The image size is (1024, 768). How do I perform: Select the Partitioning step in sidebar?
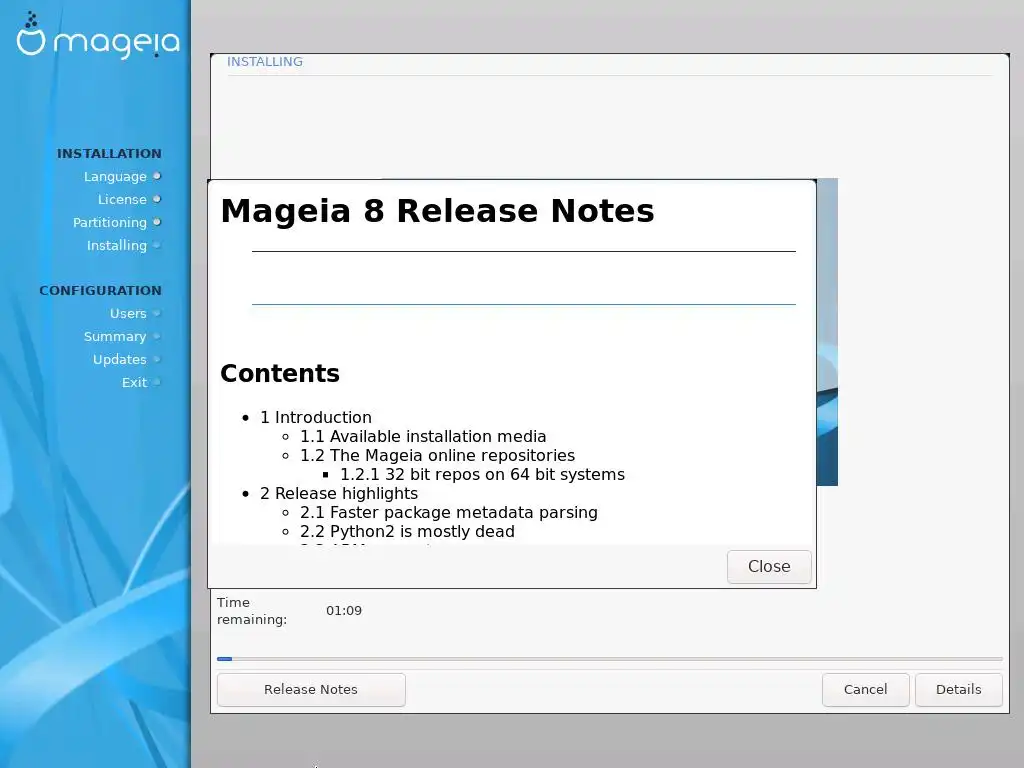[110, 222]
